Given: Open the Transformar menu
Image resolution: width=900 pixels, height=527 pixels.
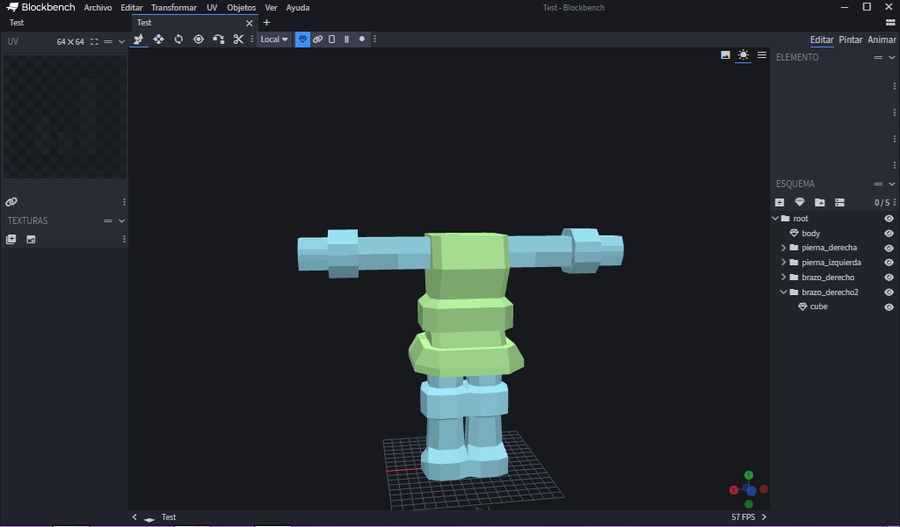Looking at the screenshot, I should pyautogui.click(x=174, y=7).
